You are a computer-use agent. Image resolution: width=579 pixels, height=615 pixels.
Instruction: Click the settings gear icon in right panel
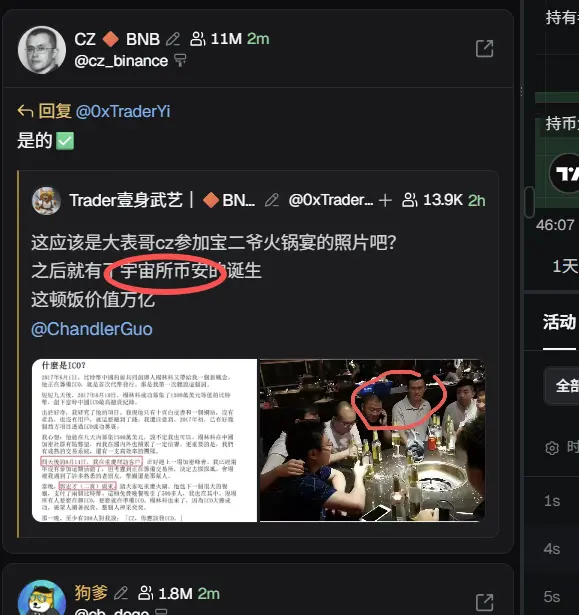[x=552, y=448]
